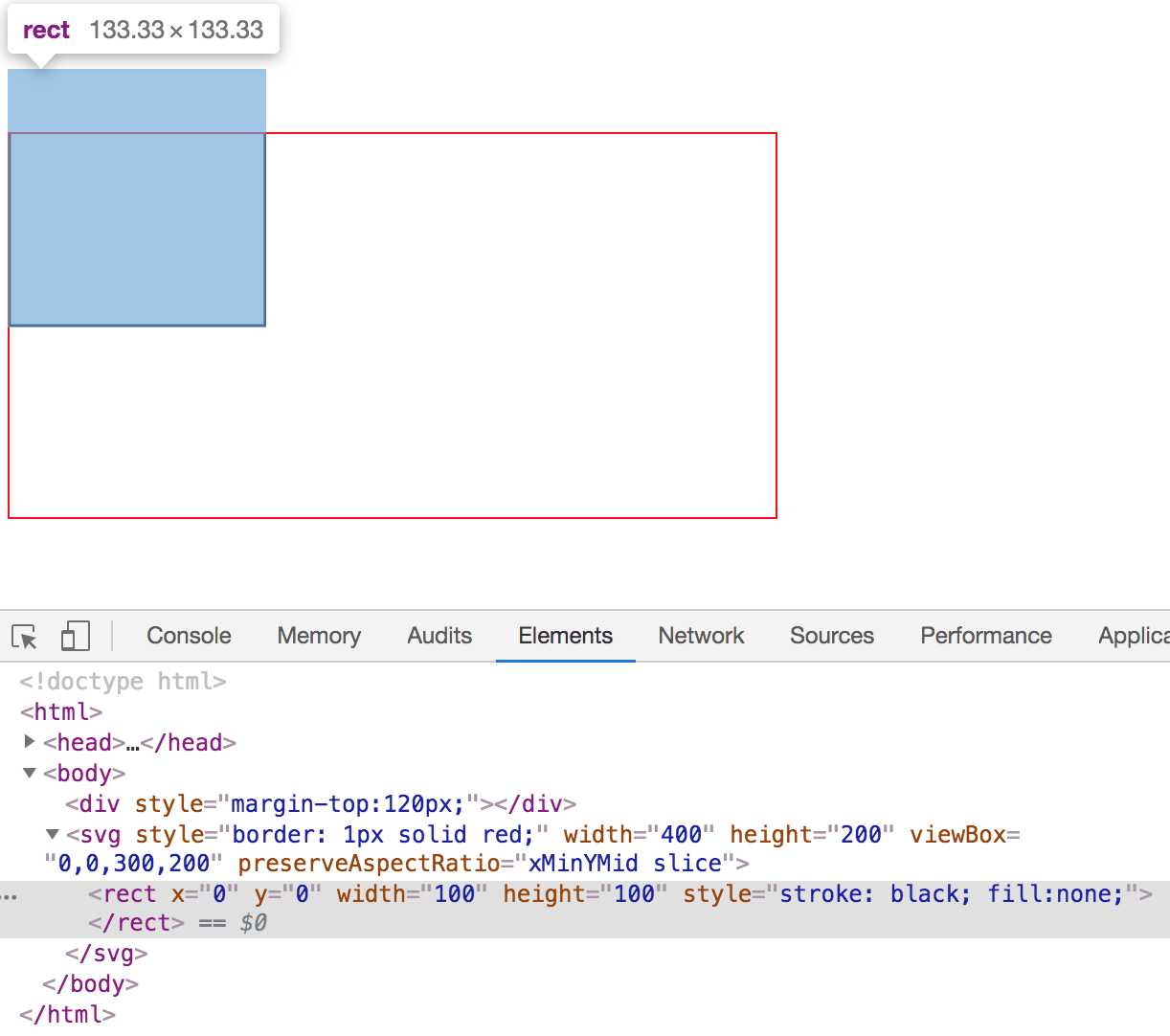Click the svg height value 200

coord(861,835)
